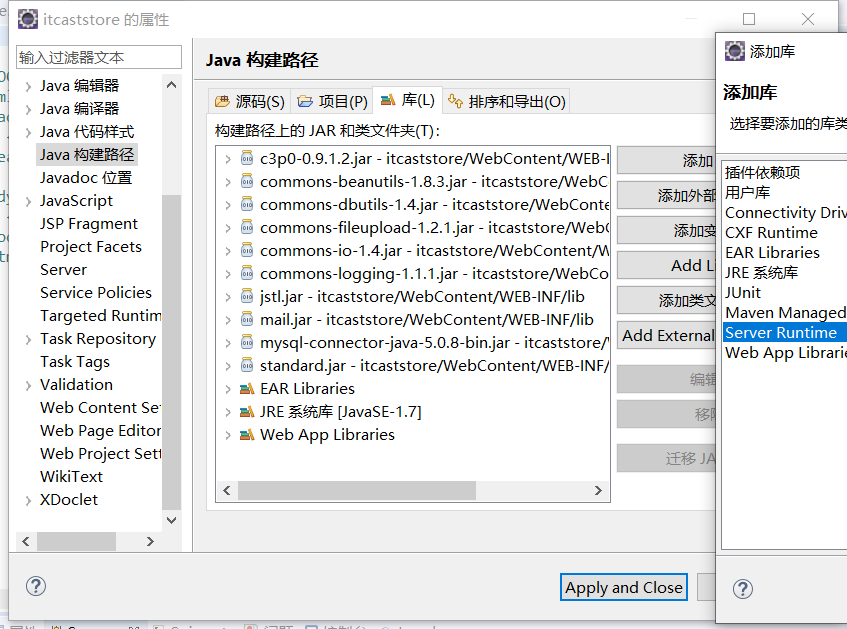This screenshot has width=847, height=629.
Task: Click the preference tree scroll down arrow
Action: pos(171,520)
